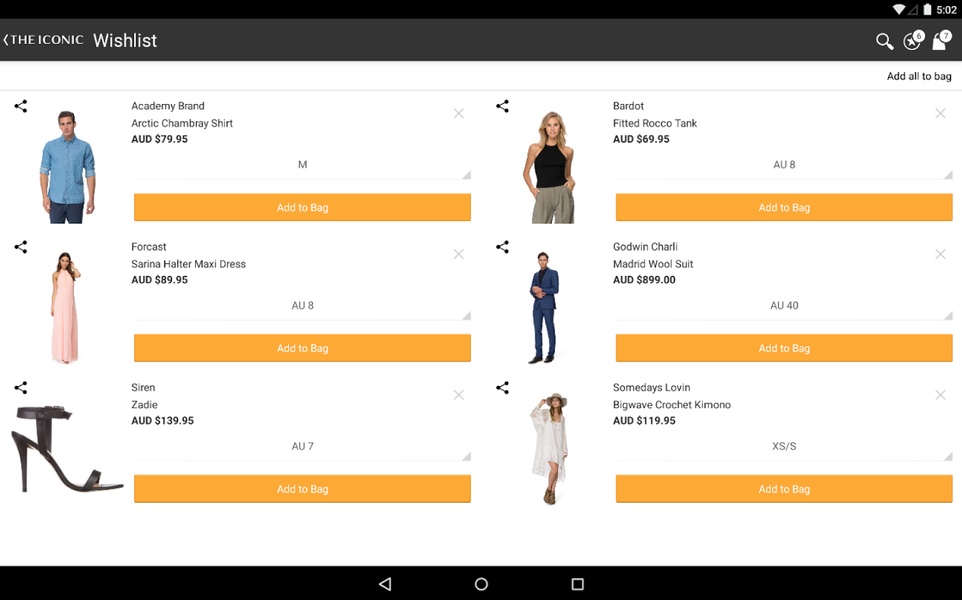Go back via THE ICONIC logo
This screenshot has height=600, width=962.
[43, 40]
